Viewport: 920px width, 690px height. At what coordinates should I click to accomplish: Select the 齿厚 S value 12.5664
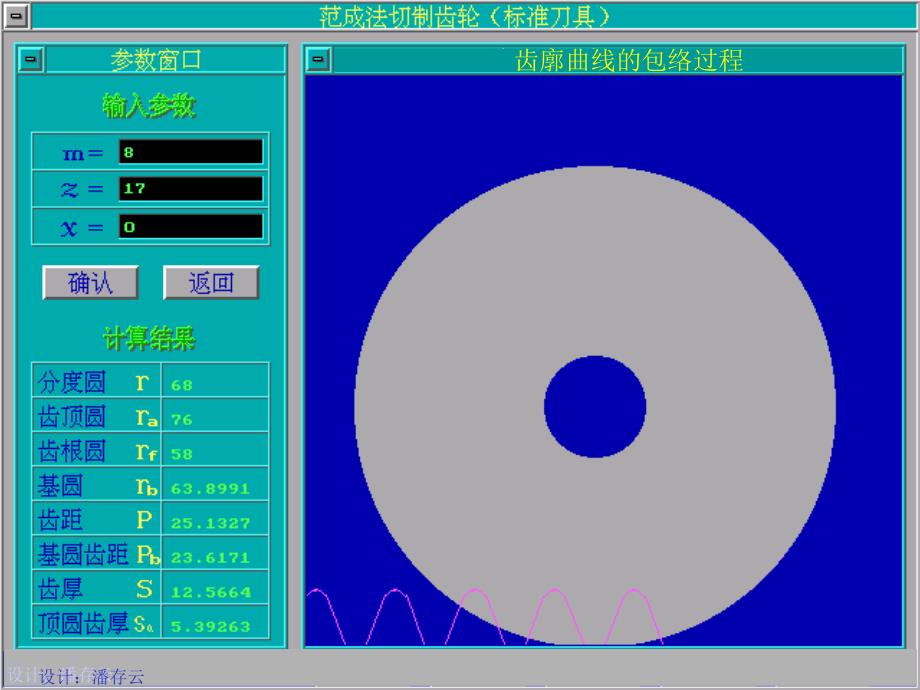(211, 592)
